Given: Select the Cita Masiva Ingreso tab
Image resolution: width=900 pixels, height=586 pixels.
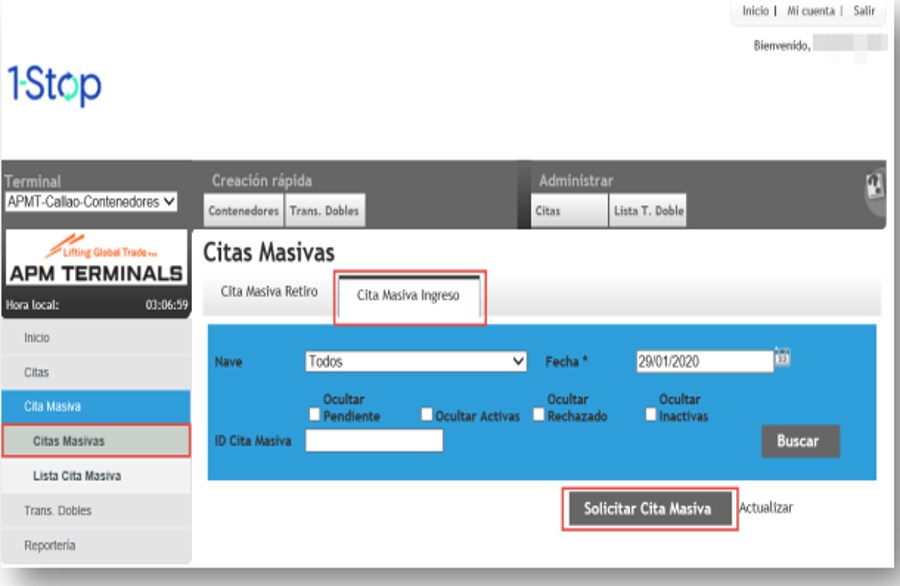Looking at the screenshot, I should (x=408, y=296).
